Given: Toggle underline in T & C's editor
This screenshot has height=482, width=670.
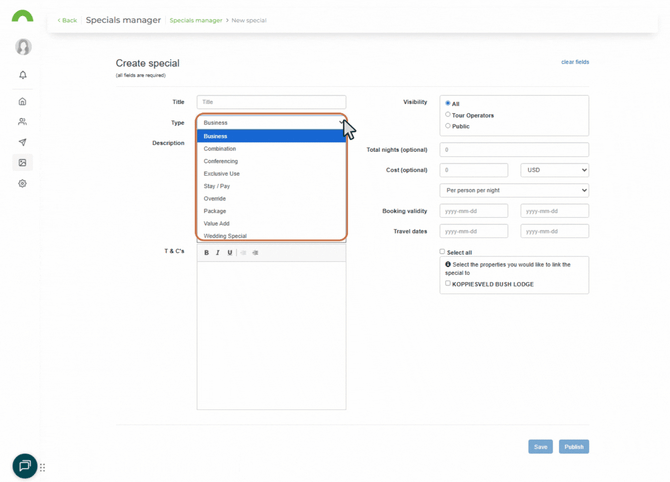Looking at the screenshot, I should click(230, 253).
